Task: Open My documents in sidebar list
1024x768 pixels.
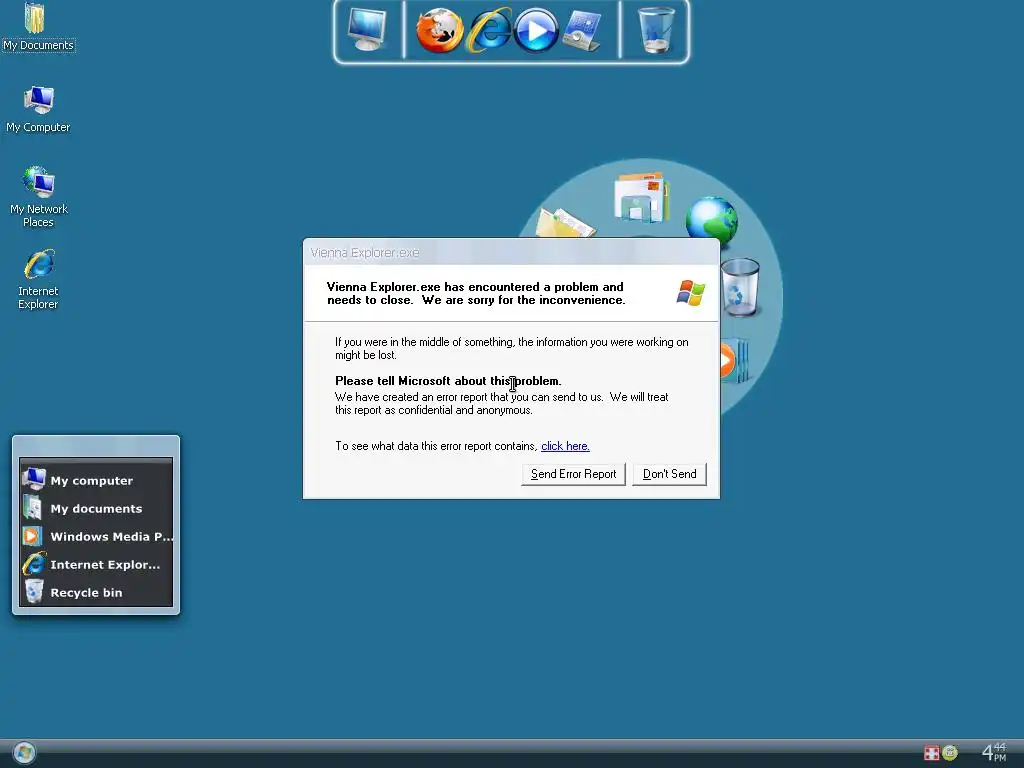Action: click(96, 508)
